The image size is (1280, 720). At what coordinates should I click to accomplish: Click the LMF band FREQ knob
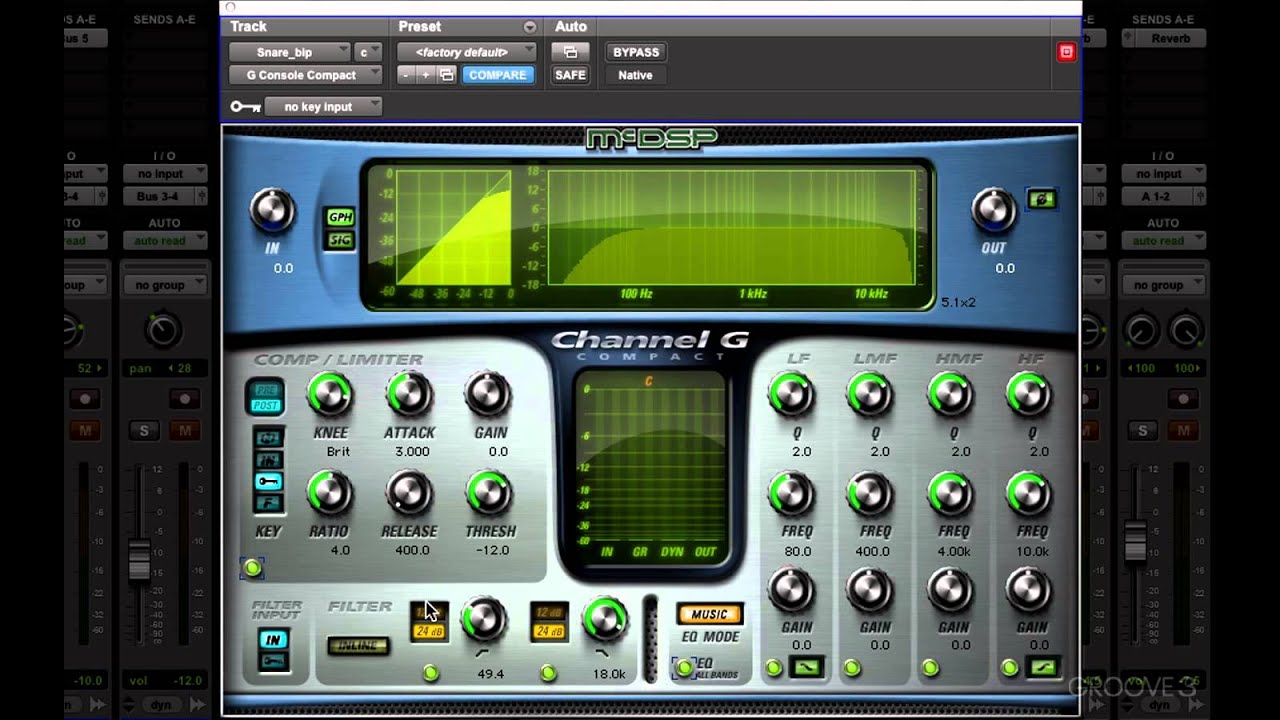(870, 493)
